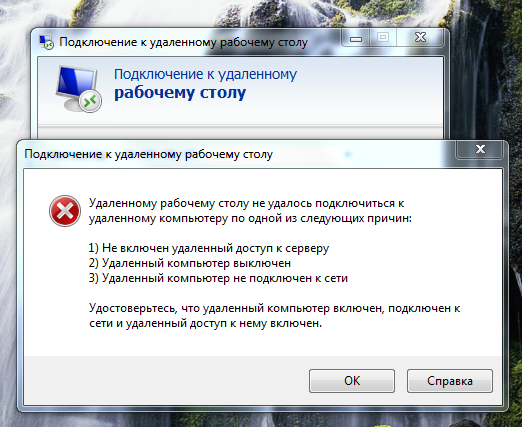This screenshot has width=522, height=427.
Task: Click advice text starting with "Удостоверьтесь"
Action: pyautogui.click(x=275, y=315)
